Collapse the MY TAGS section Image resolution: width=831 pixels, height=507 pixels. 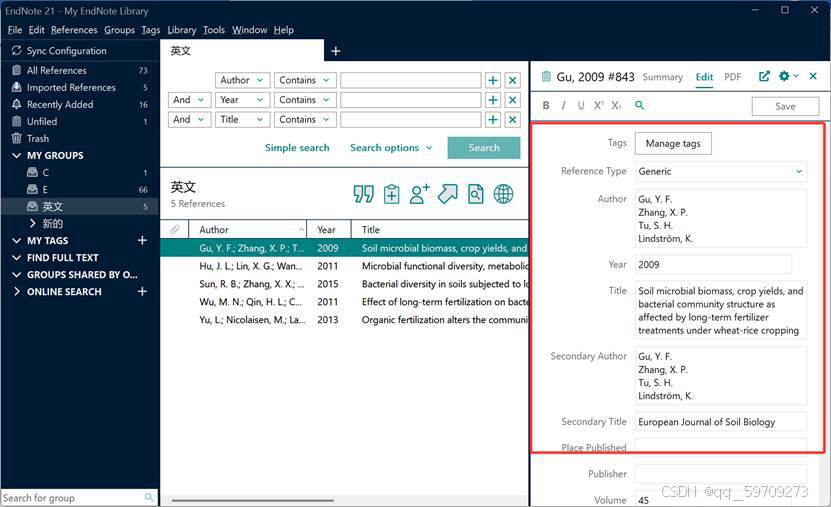point(16,241)
